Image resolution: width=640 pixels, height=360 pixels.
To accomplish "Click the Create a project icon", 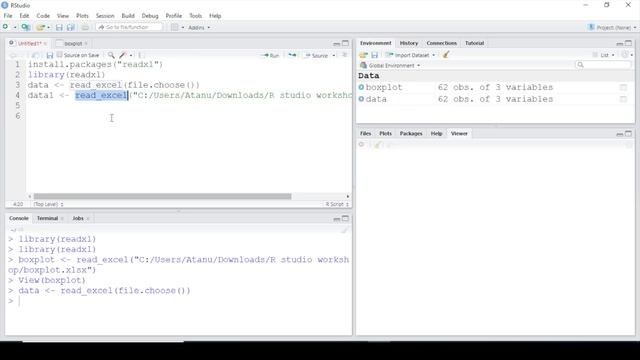I will (x=26, y=27).
